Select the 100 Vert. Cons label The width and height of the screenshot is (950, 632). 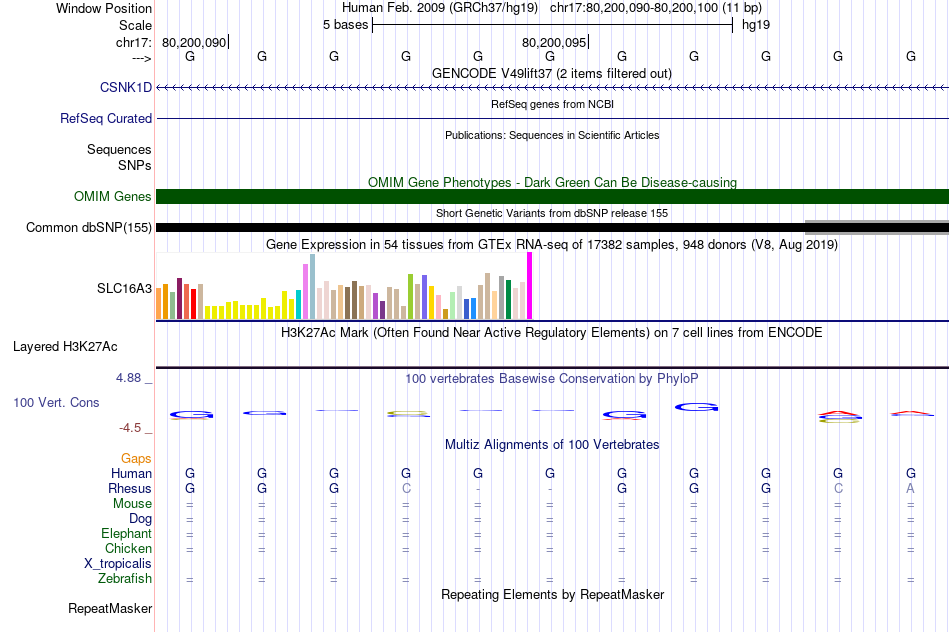(x=56, y=402)
